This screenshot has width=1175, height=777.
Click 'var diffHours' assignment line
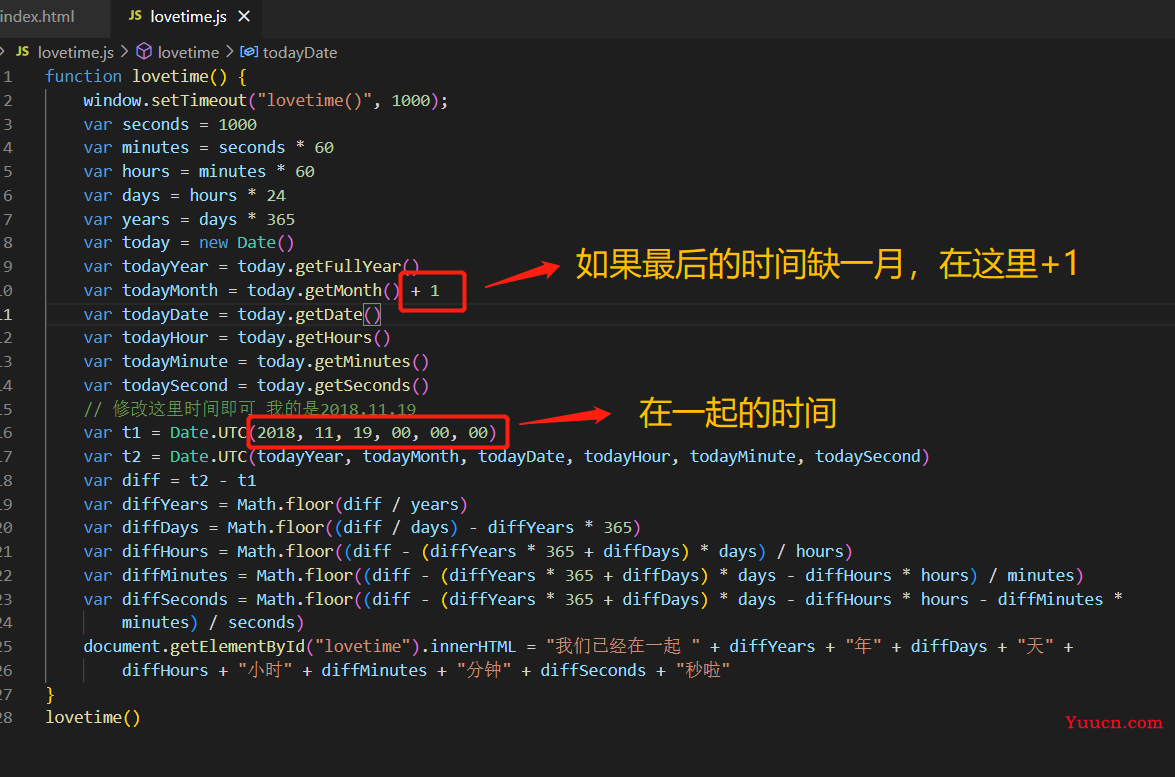(468, 552)
